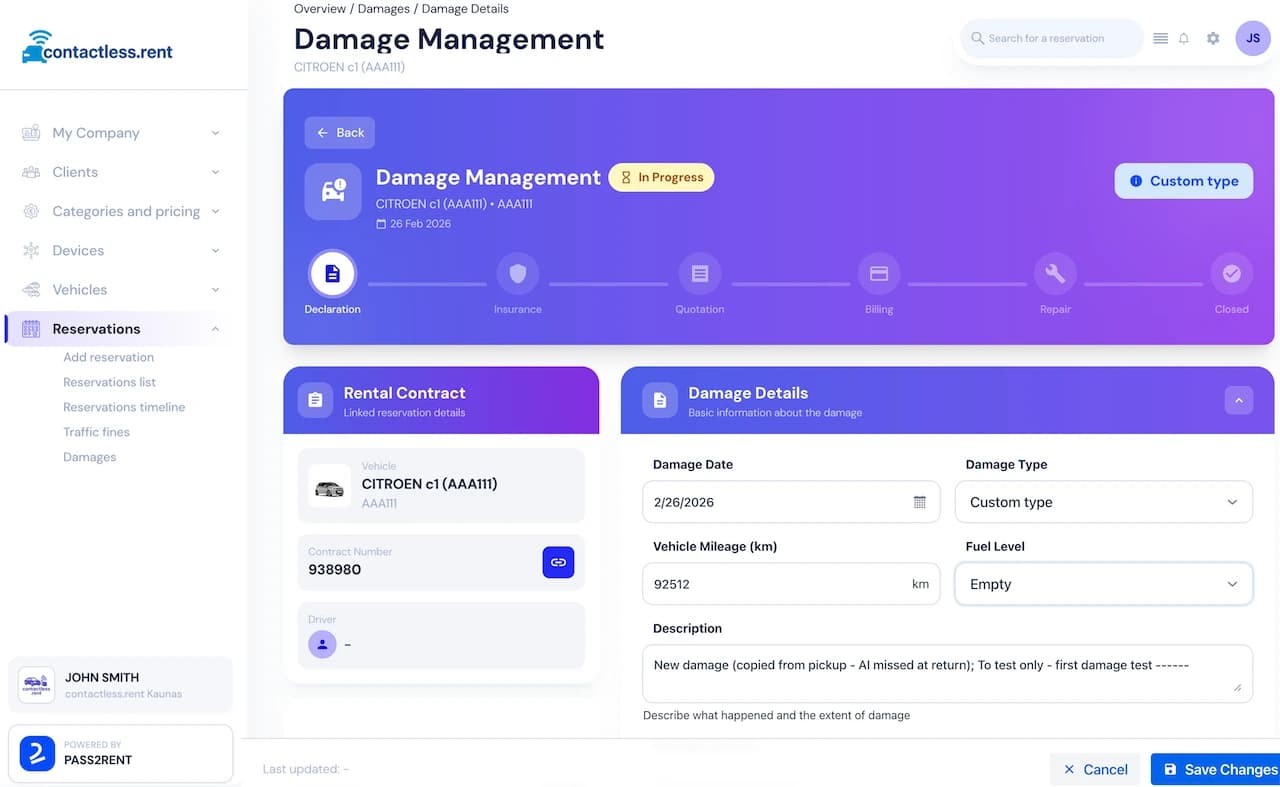Collapse the Damage Details panel

(1238, 399)
